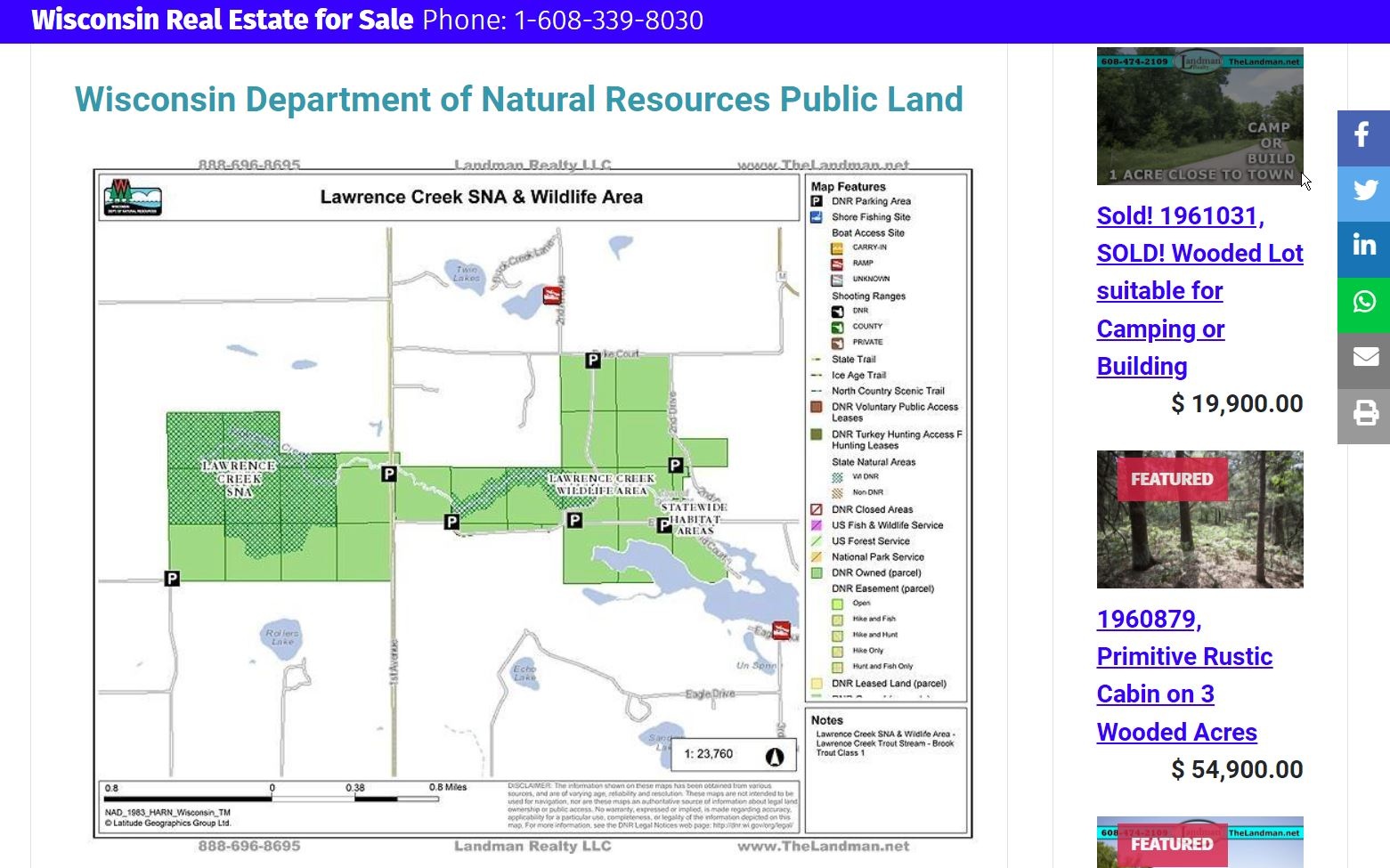Share page via Facebook icon

pos(1363,138)
